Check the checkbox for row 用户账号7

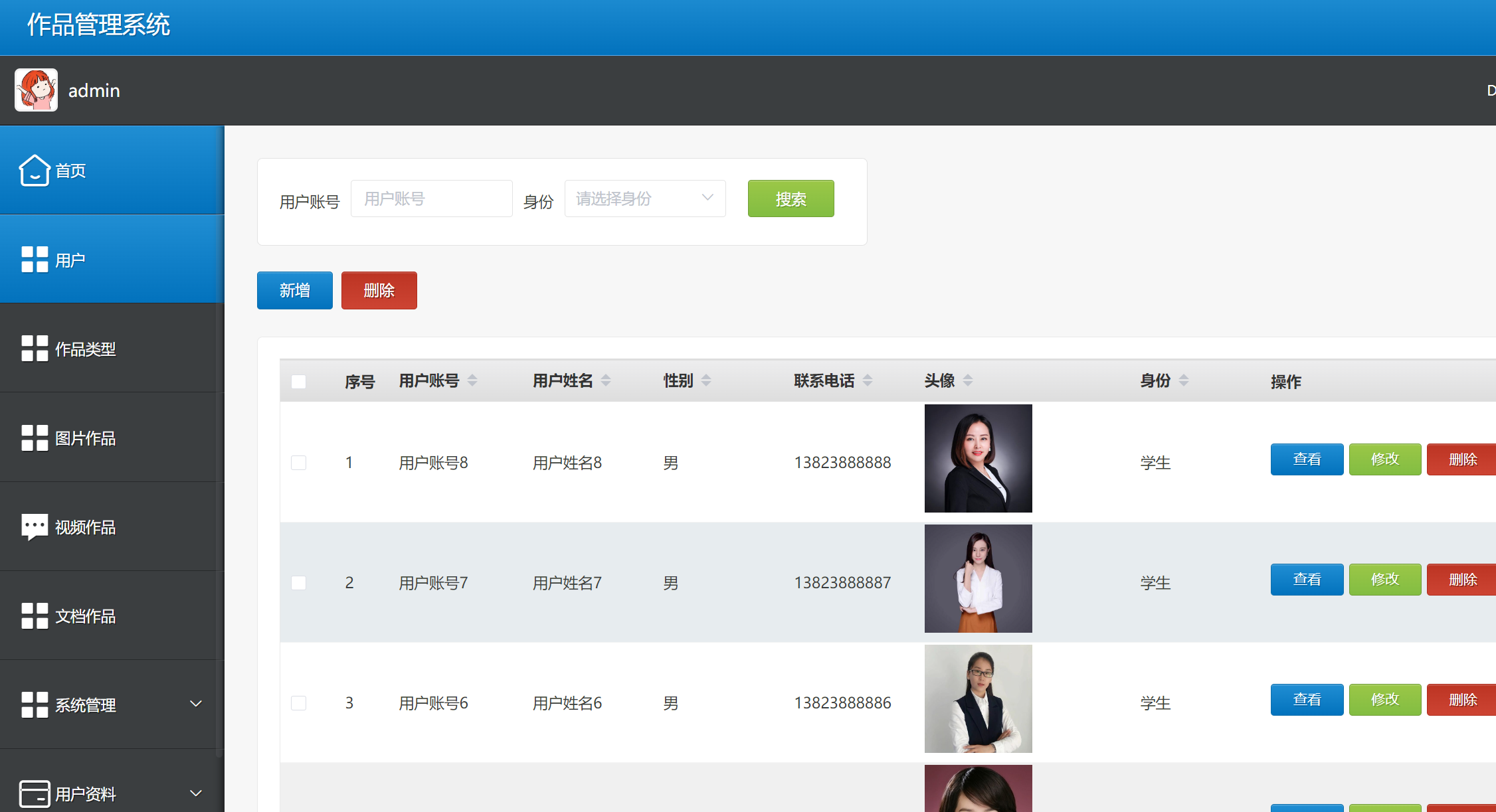click(x=298, y=583)
